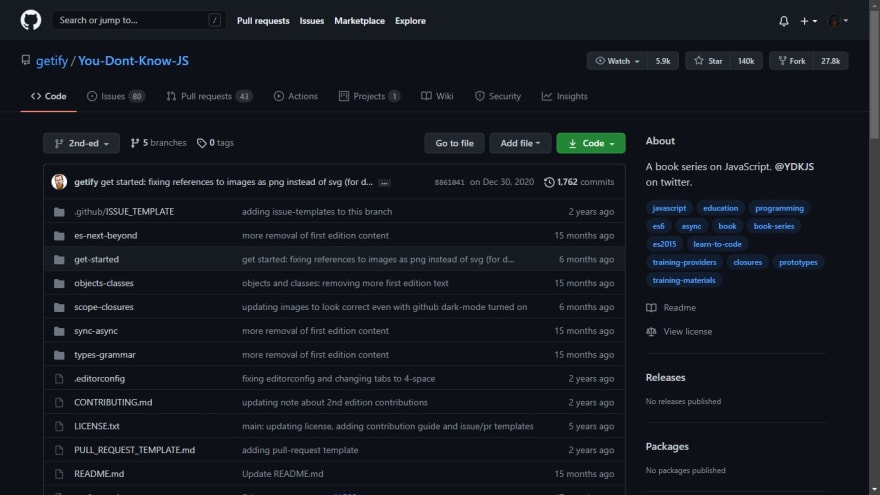Screen dimensions: 880x495
Task: Open the LICENSE.txt file name
Action: tap(97, 427)
